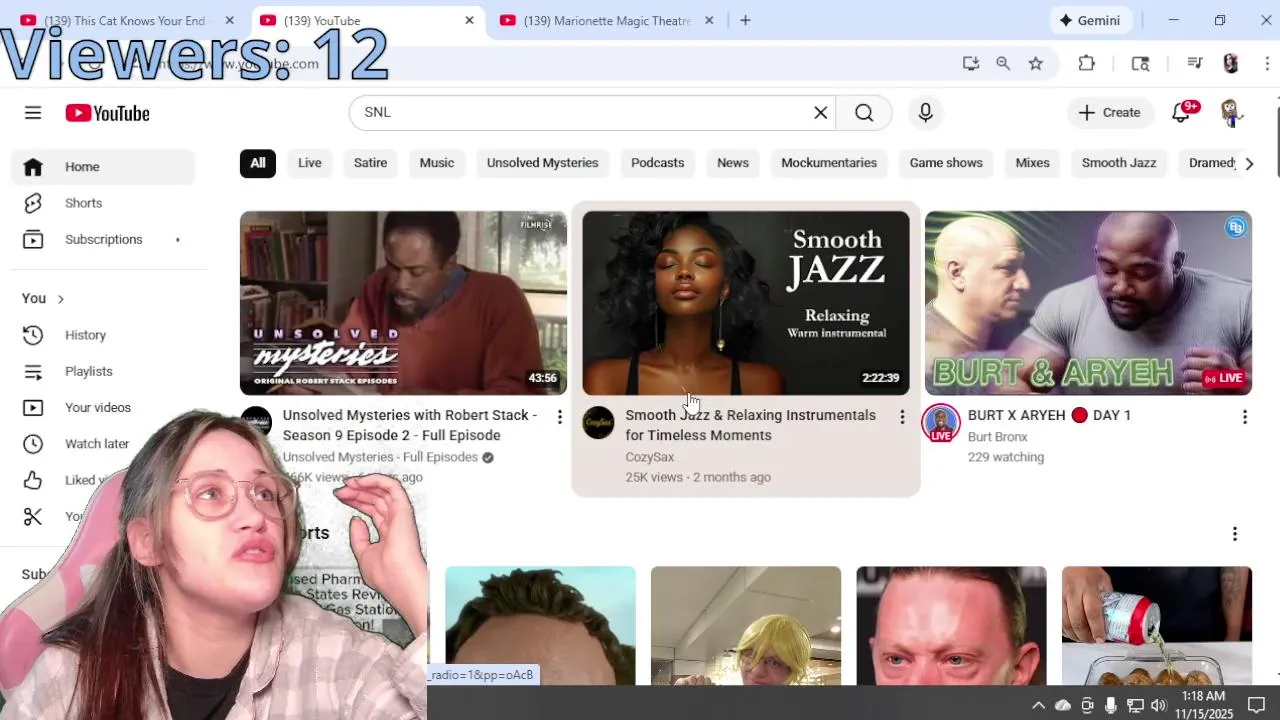Open the Smooth Jazz video thumbnail
Image resolution: width=1280 pixels, height=720 pixels.
[746, 303]
